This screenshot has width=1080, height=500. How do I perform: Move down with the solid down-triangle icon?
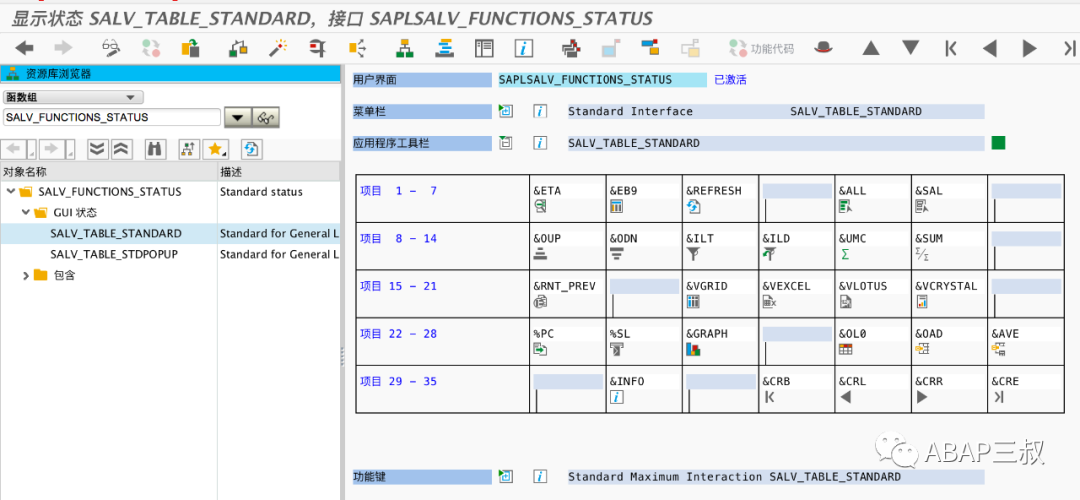[911, 48]
